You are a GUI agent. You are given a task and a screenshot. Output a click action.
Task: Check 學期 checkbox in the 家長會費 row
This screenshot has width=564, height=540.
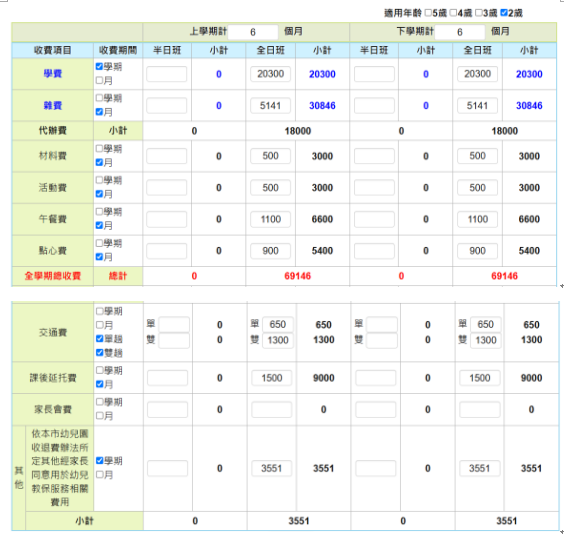100,401
